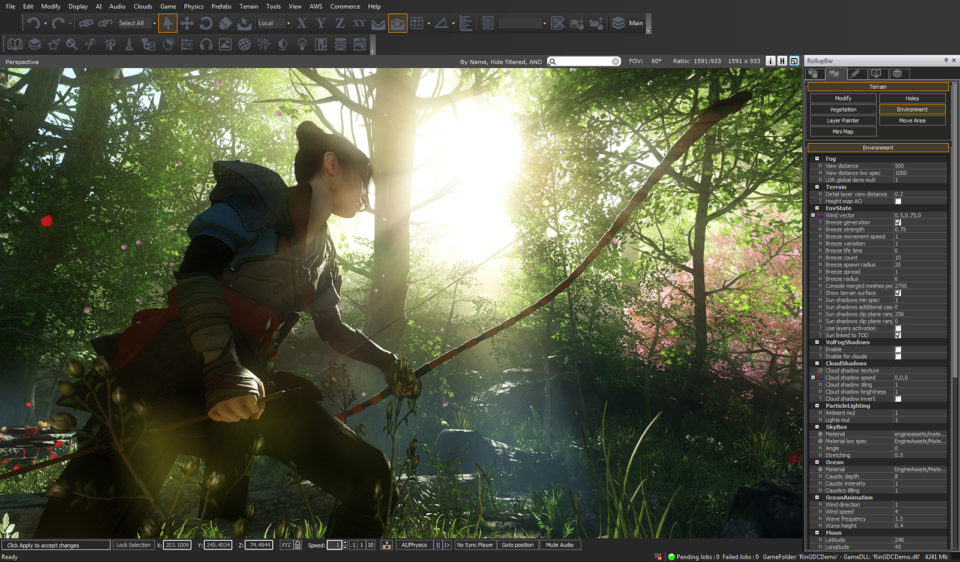Open the Commerce menu
This screenshot has height=562, width=960.
point(345,6)
